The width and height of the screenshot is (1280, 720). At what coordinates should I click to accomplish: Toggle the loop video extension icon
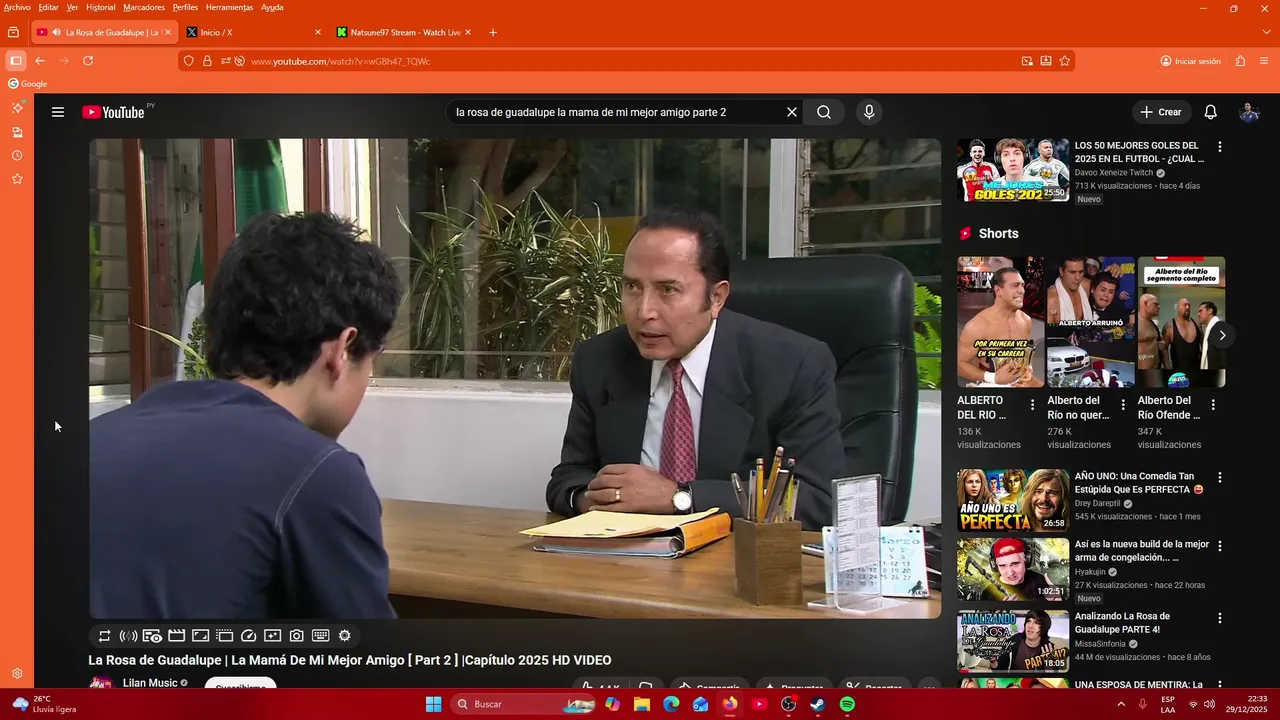point(104,636)
